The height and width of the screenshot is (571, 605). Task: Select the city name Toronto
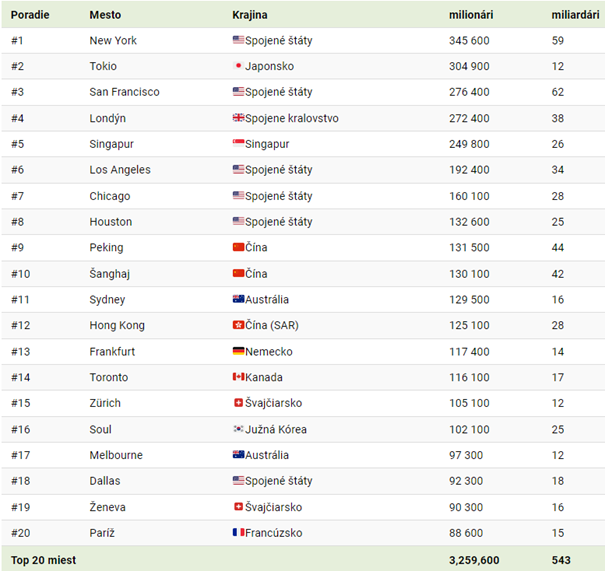109,377
